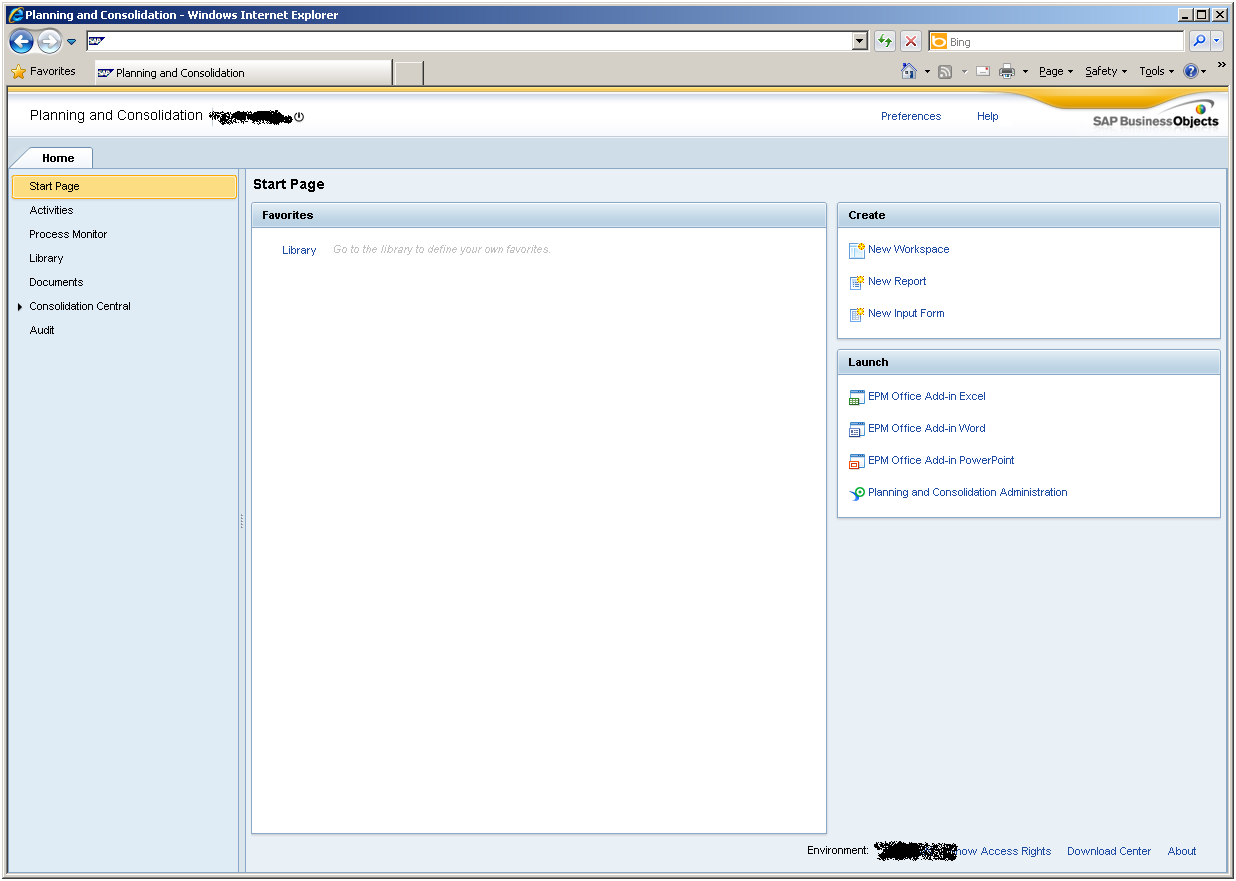This screenshot has width=1236, height=881.
Task: Click the browser Back arrow button
Action: 22,42
